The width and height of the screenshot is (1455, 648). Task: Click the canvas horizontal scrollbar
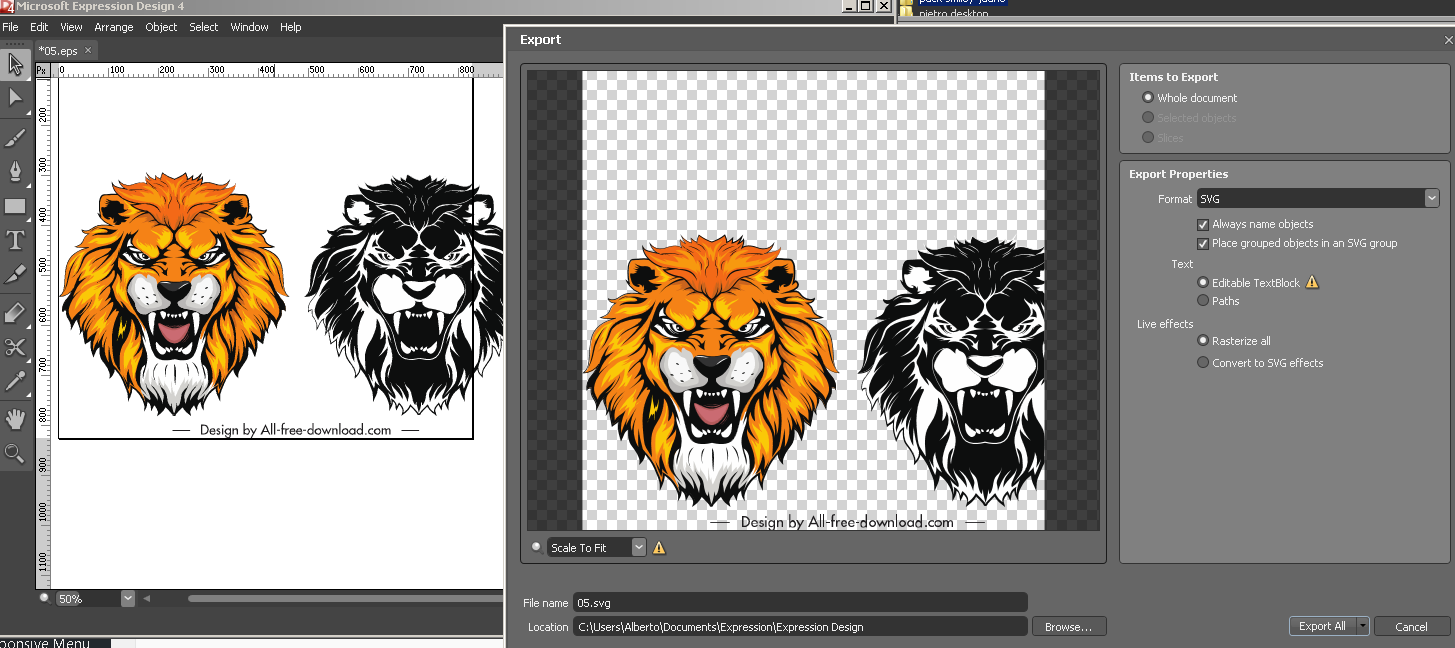click(x=345, y=599)
